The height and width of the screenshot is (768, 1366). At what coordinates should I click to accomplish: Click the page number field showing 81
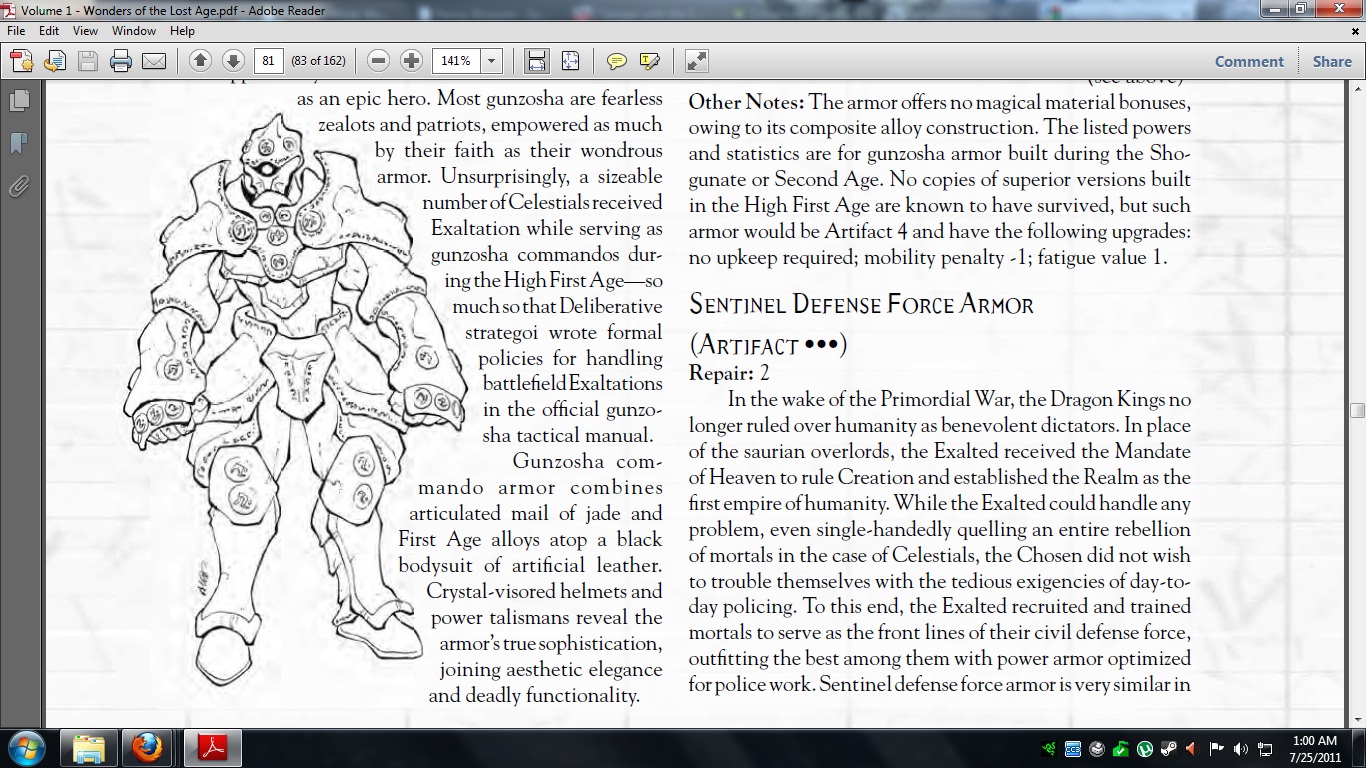(268, 61)
